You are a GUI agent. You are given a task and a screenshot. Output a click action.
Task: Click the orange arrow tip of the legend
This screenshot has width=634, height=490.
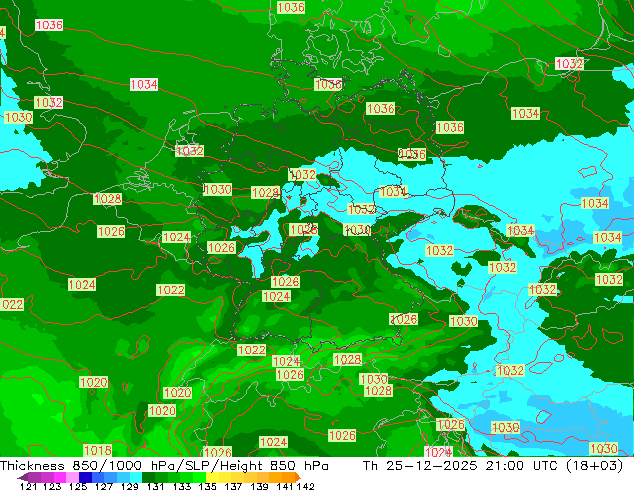click(x=298, y=477)
